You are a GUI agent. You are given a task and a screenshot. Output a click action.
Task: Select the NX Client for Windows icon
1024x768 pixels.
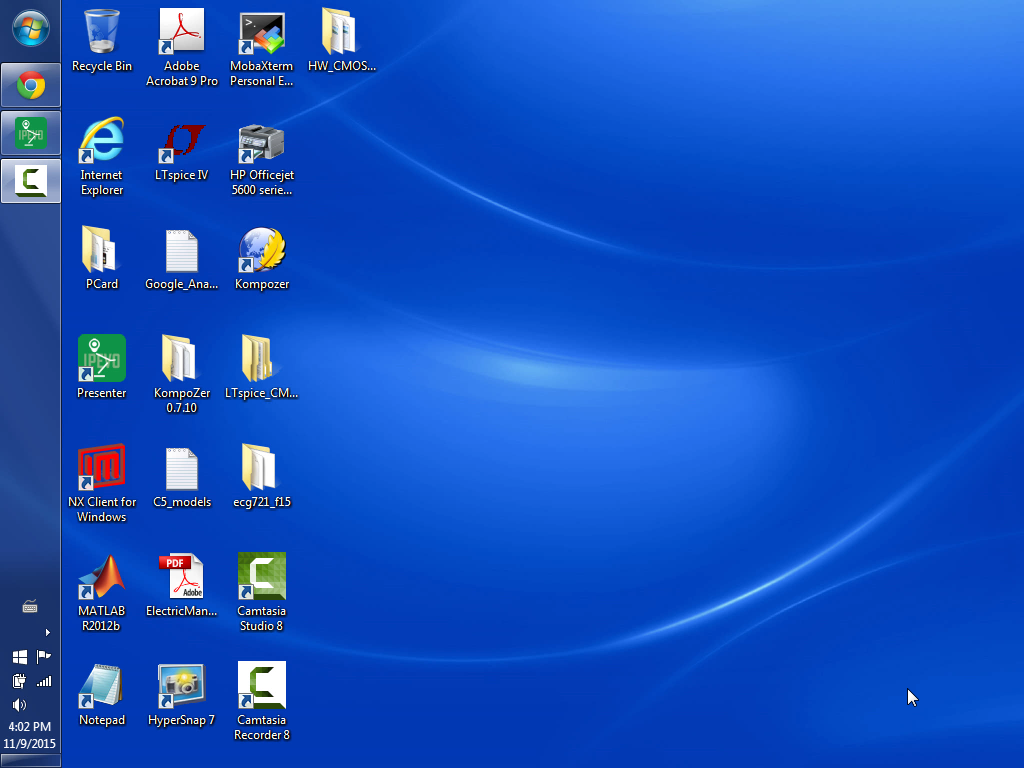point(102,471)
